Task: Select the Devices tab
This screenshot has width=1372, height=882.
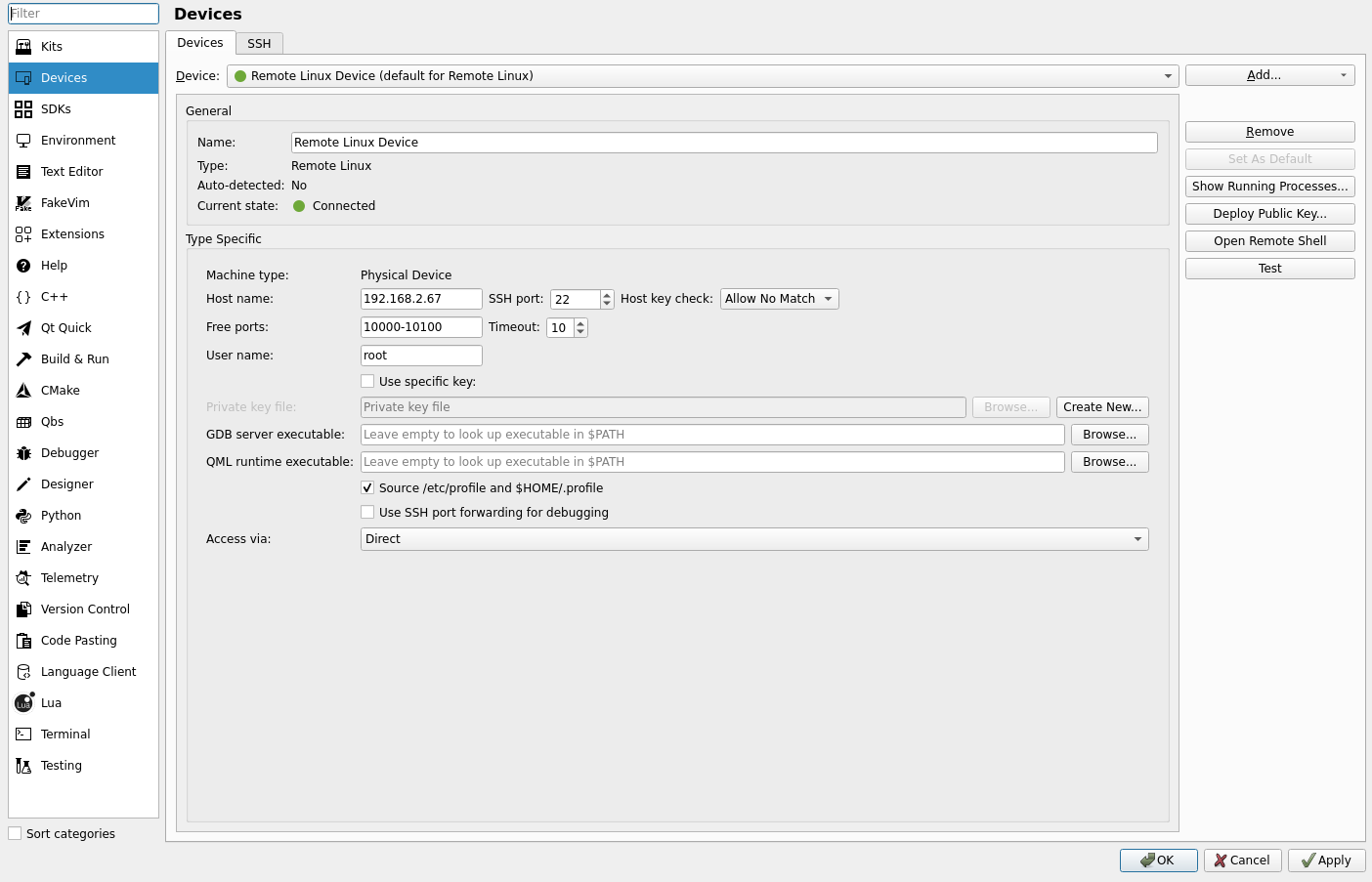Action: coord(200,43)
